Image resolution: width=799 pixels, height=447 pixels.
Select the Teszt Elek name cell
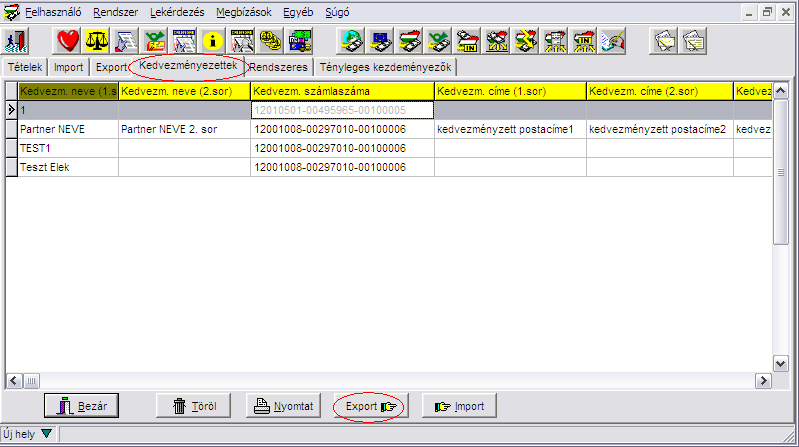68,167
